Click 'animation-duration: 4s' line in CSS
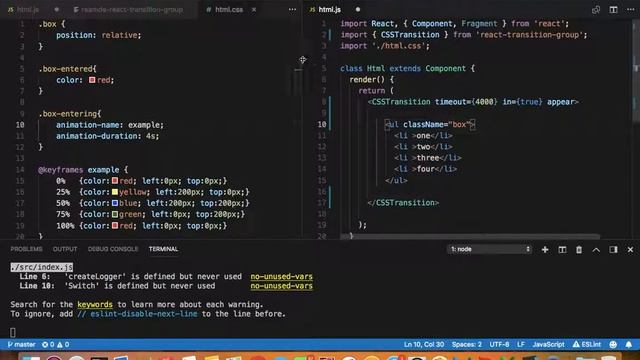 [x=108, y=136]
